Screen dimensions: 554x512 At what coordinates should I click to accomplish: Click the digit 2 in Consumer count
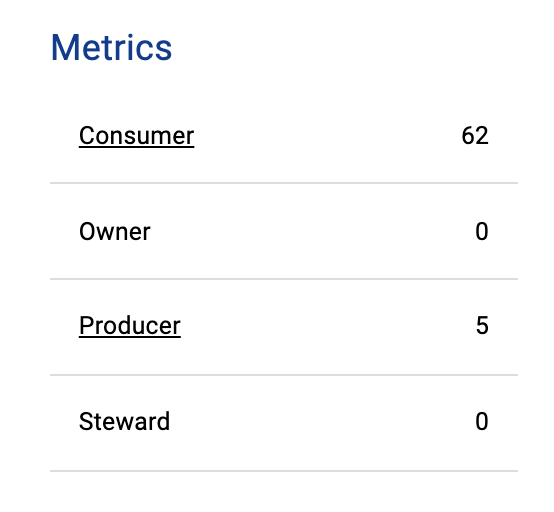point(482,136)
